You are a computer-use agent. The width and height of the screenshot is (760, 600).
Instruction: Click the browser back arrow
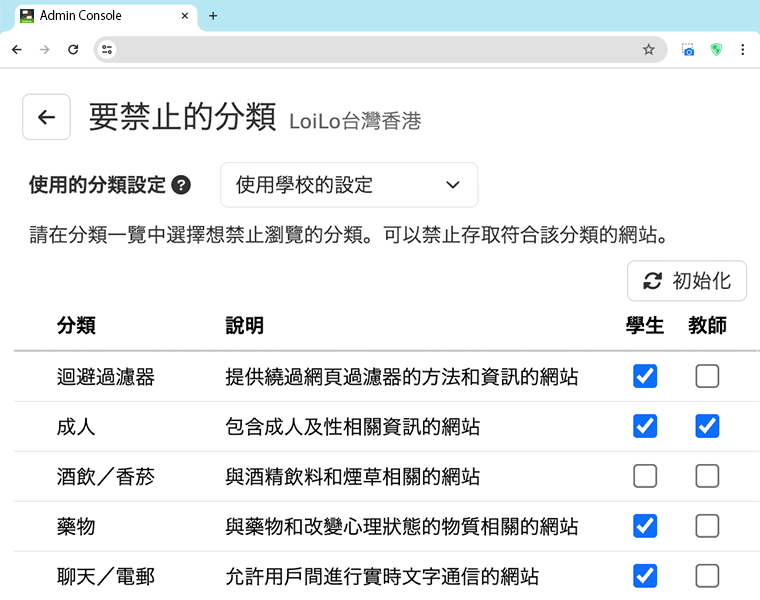(17, 49)
